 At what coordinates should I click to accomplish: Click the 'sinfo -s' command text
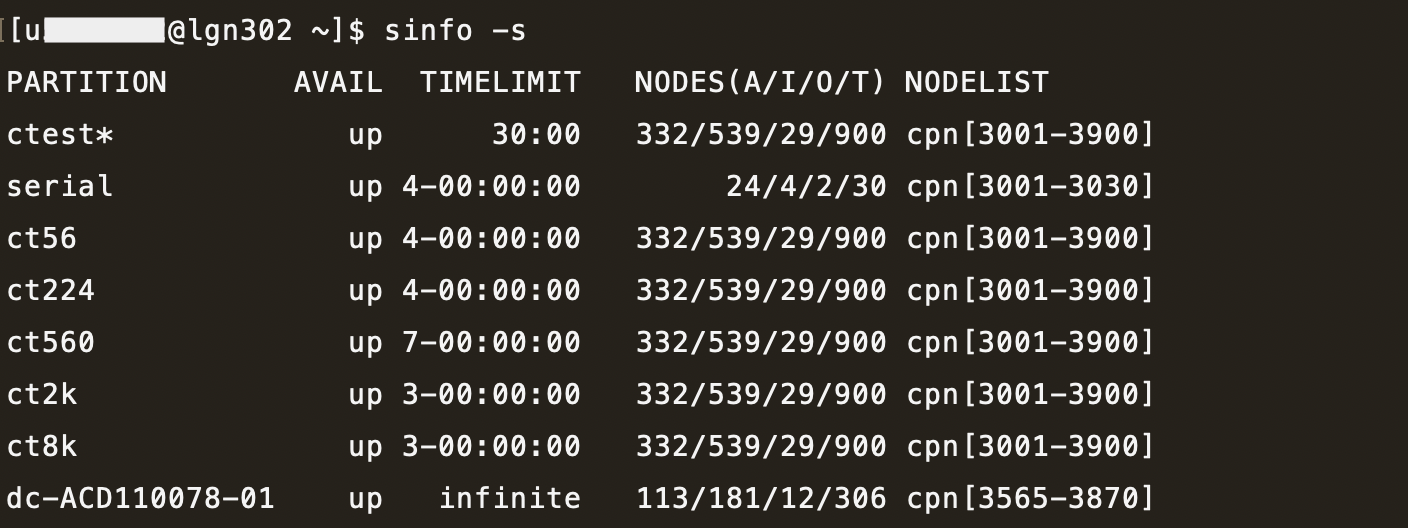pyautogui.click(x=455, y=31)
